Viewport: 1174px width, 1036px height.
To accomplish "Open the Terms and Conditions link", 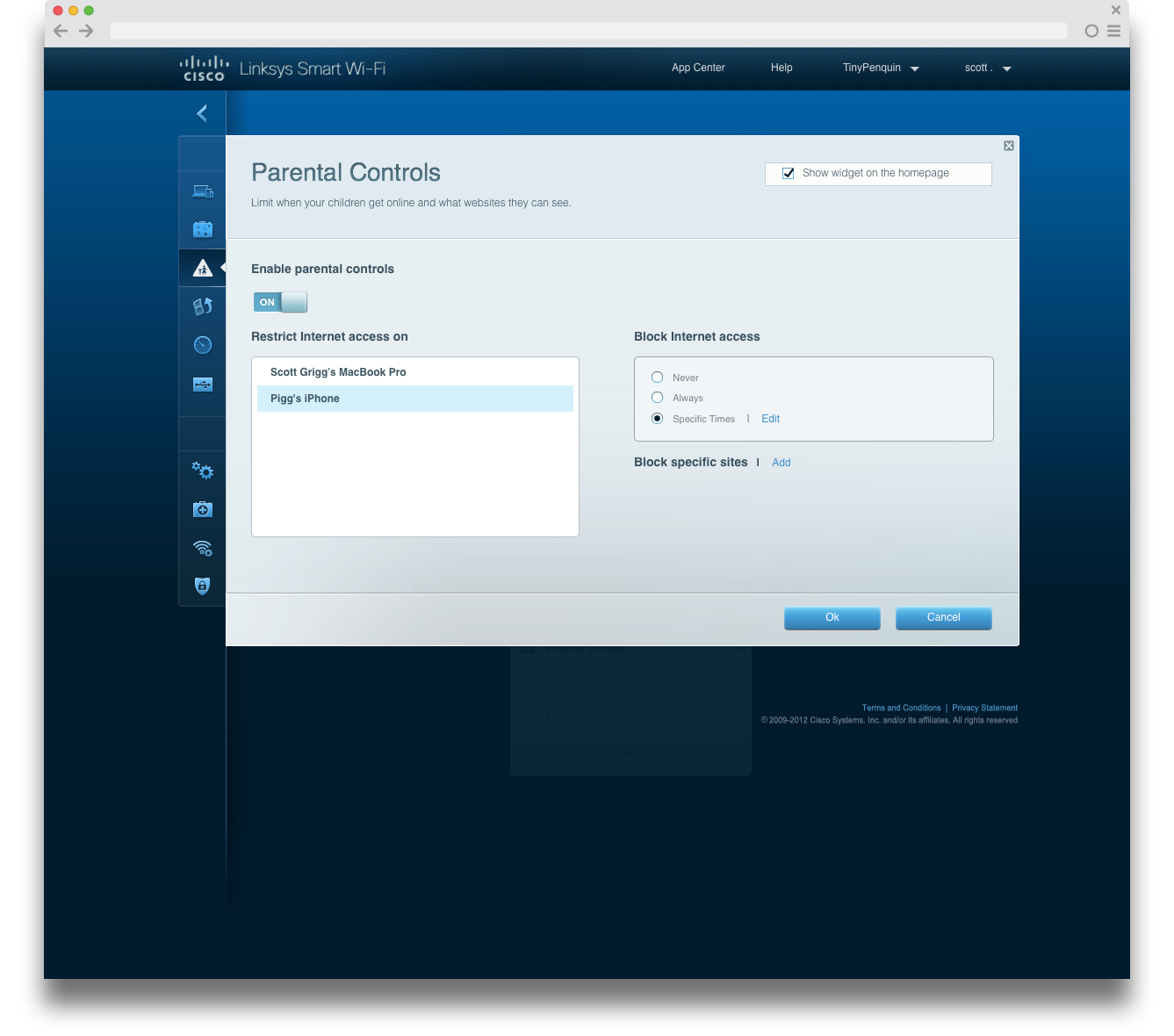I will [x=901, y=708].
